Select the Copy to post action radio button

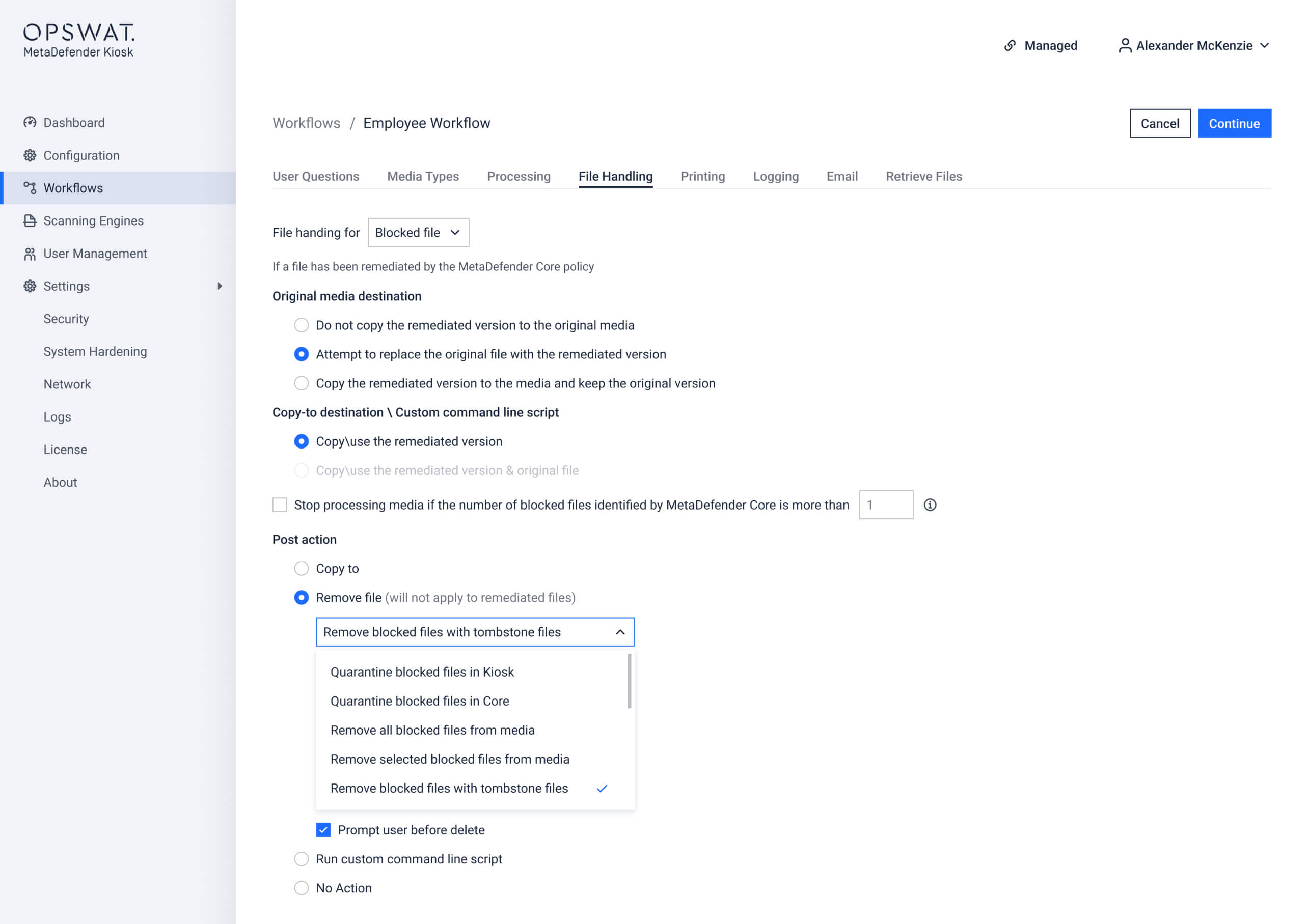click(302, 568)
